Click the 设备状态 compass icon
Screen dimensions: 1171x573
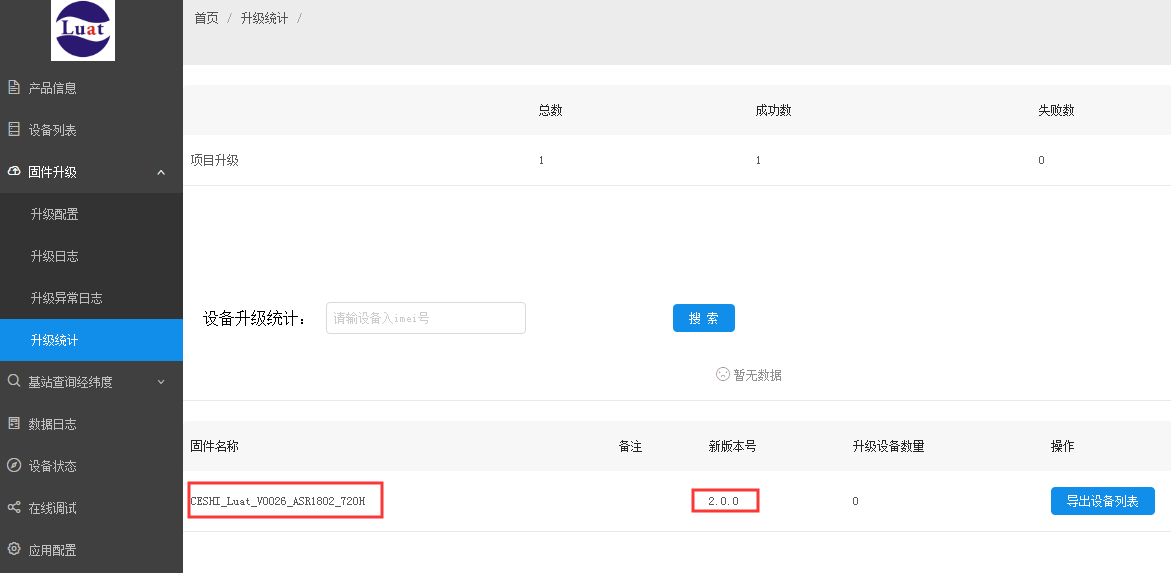coord(13,465)
